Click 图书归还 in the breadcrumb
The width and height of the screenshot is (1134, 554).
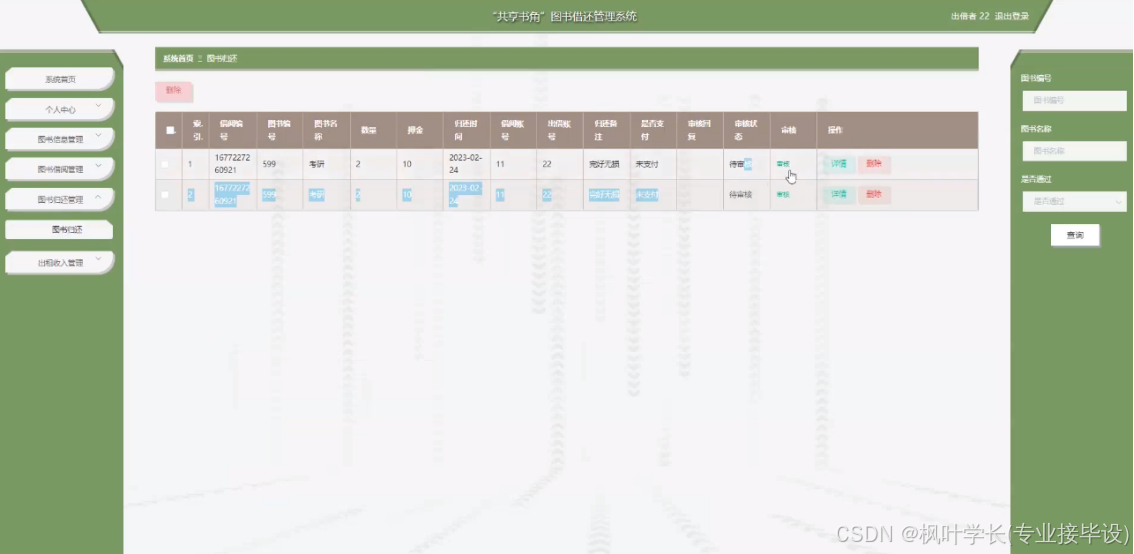coord(221,59)
